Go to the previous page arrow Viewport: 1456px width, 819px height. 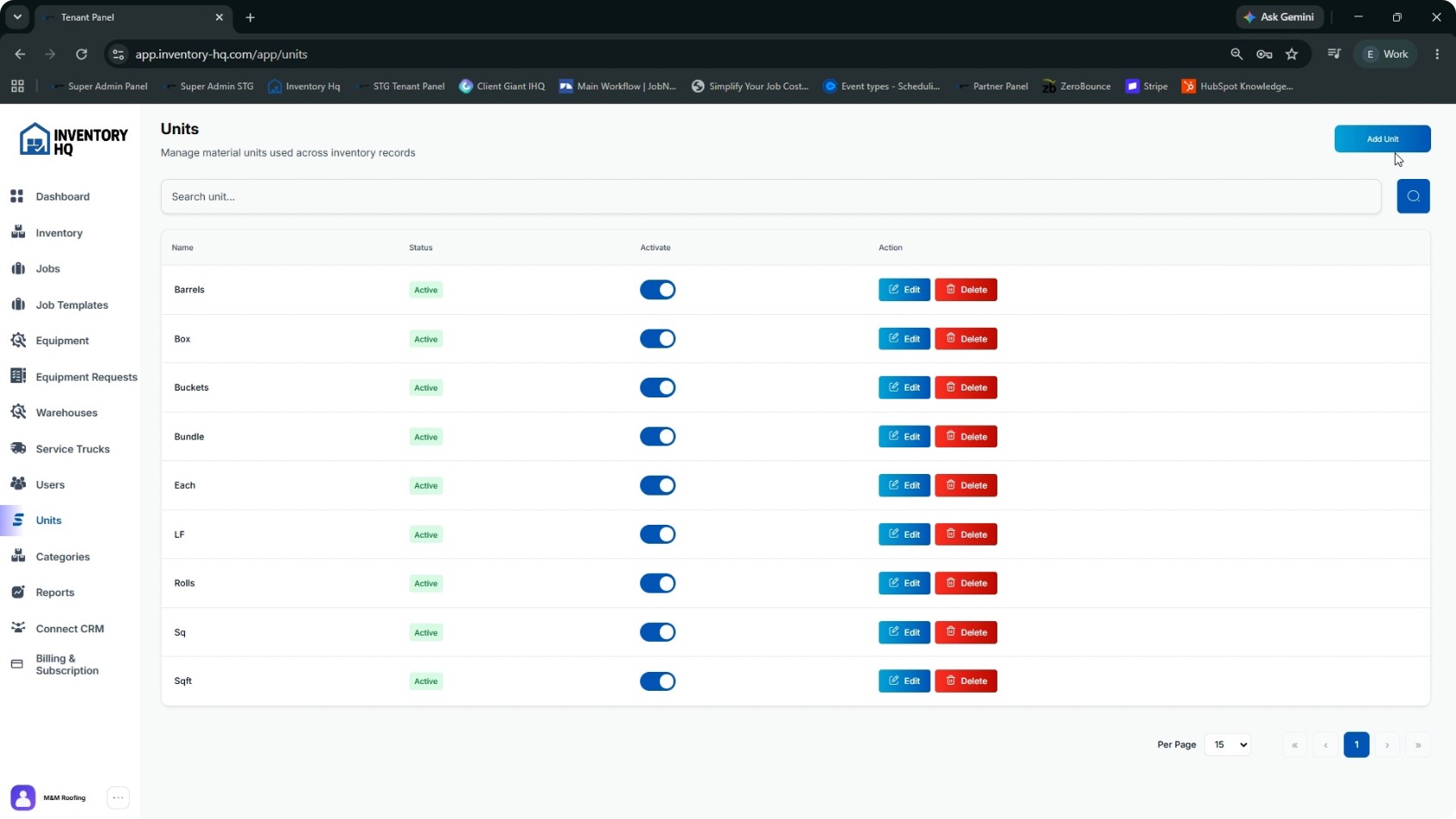tap(1325, 745)
